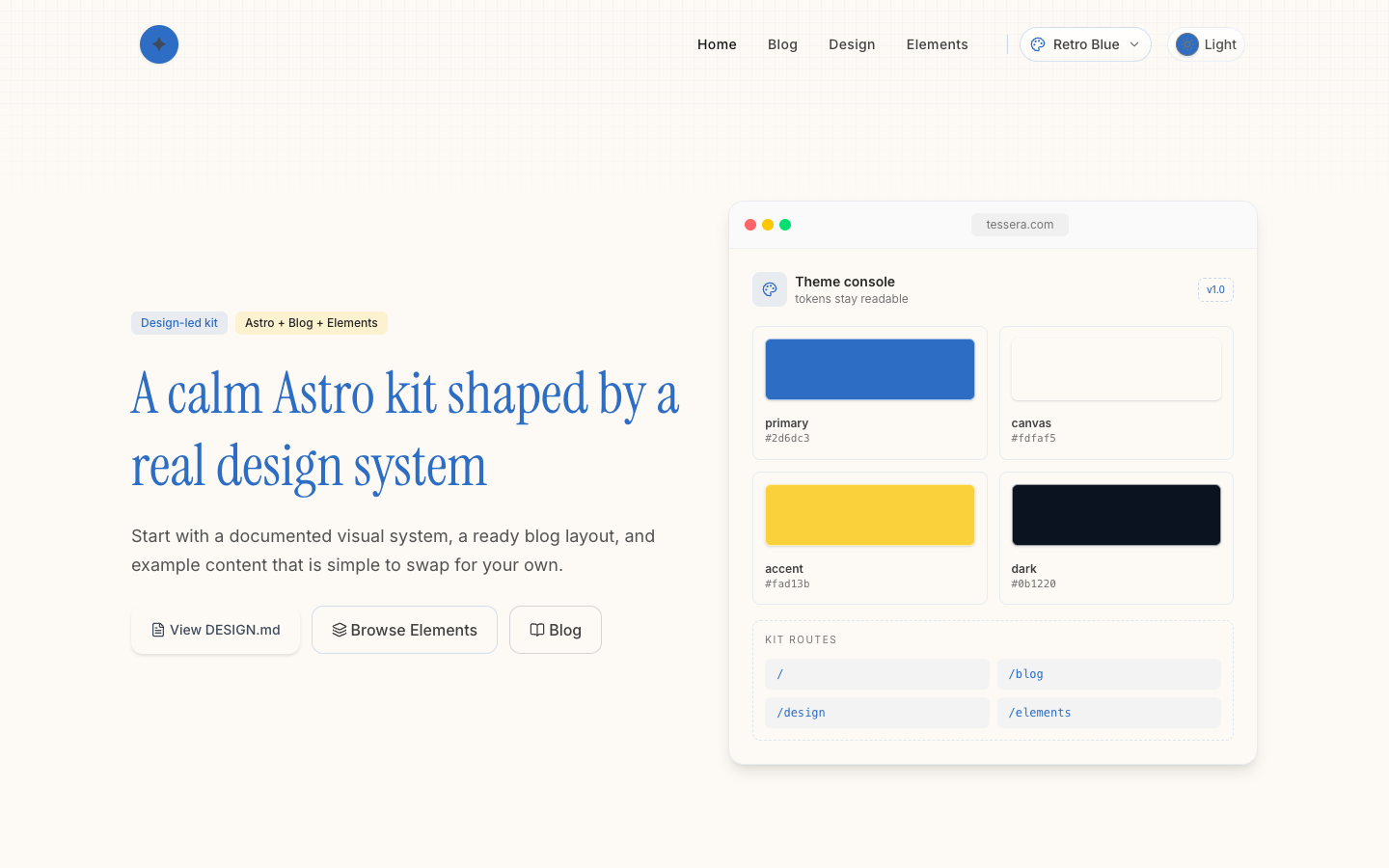Open the Elements nav item

pyautogui.click(x=937, y=44)
